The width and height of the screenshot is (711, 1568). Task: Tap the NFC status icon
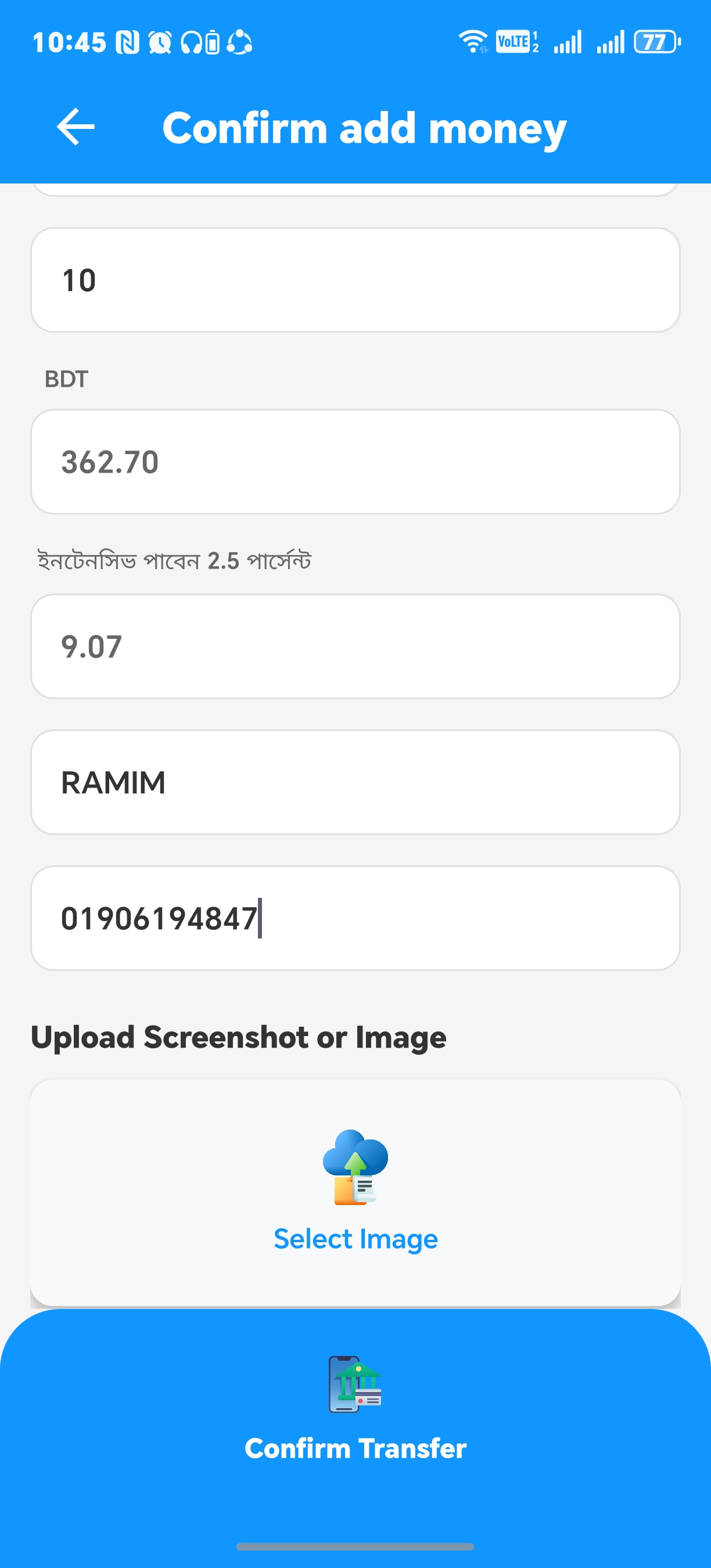pos(128,42)
